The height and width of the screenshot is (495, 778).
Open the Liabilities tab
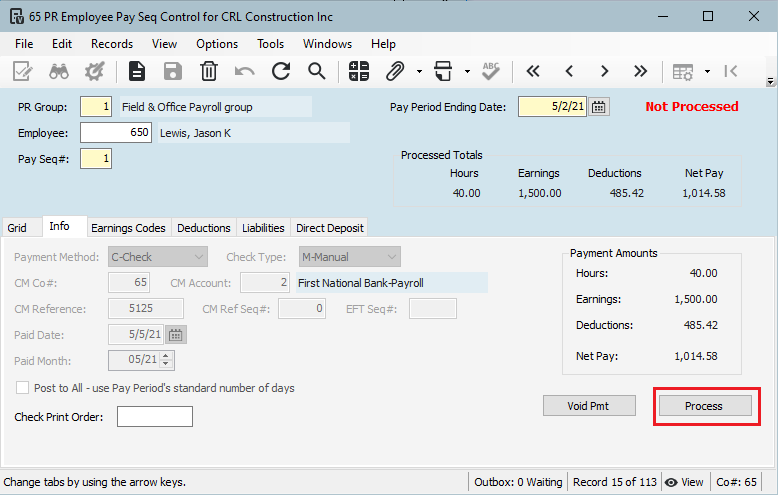click(263, 228)
